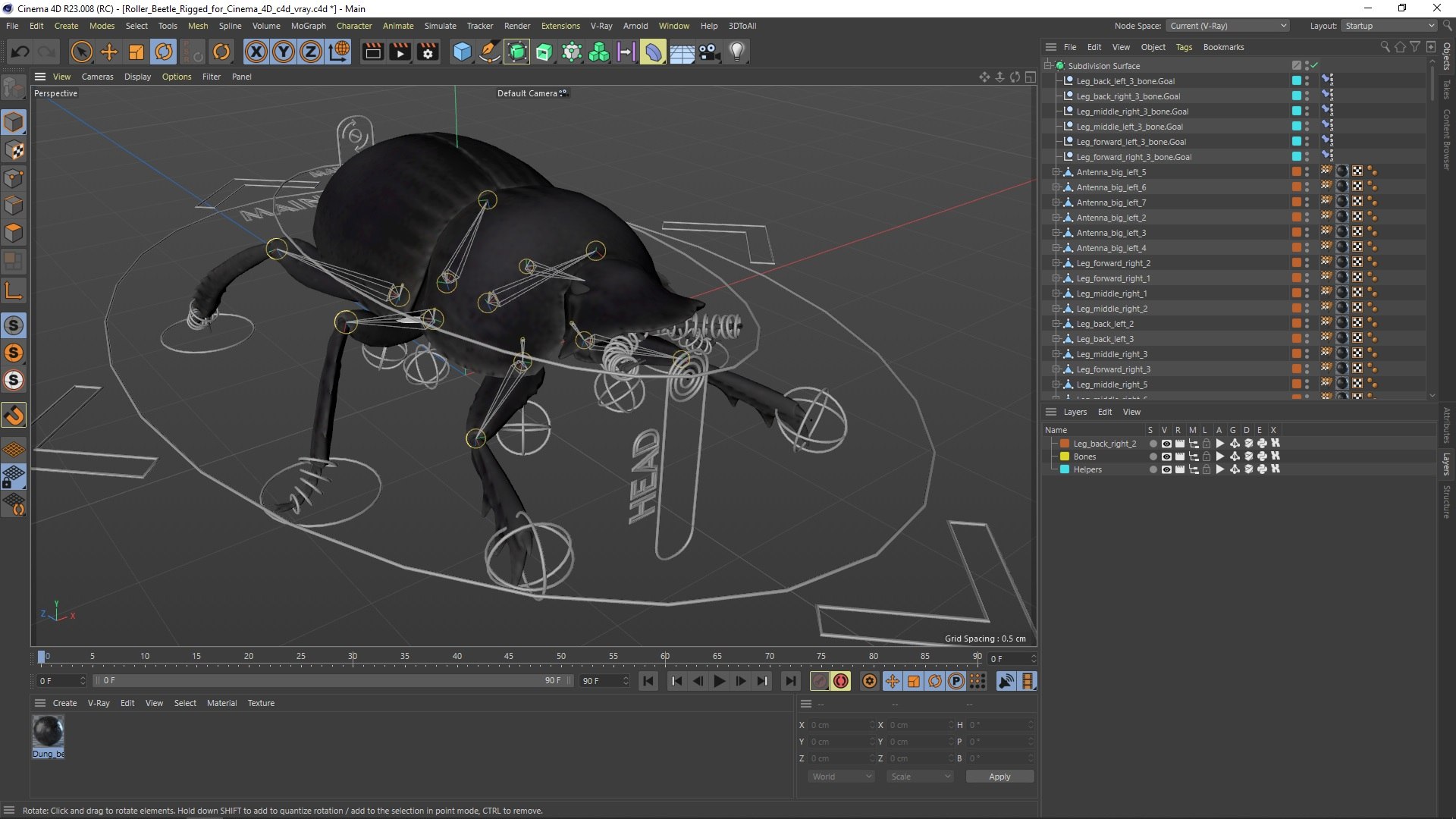Play the animation forward
Viewport: 1456px width, 819px height.
(x=719, y=681)
